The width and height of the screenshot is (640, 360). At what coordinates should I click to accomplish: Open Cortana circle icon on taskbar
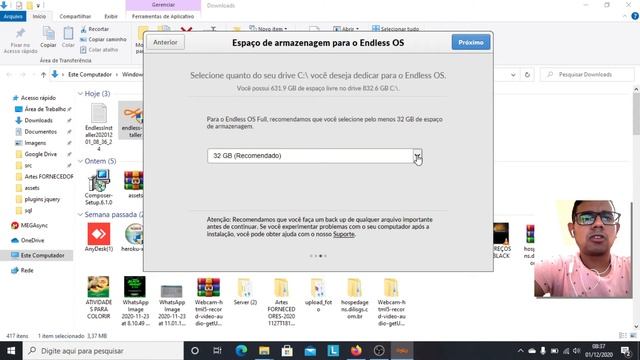tap(195, 351)
